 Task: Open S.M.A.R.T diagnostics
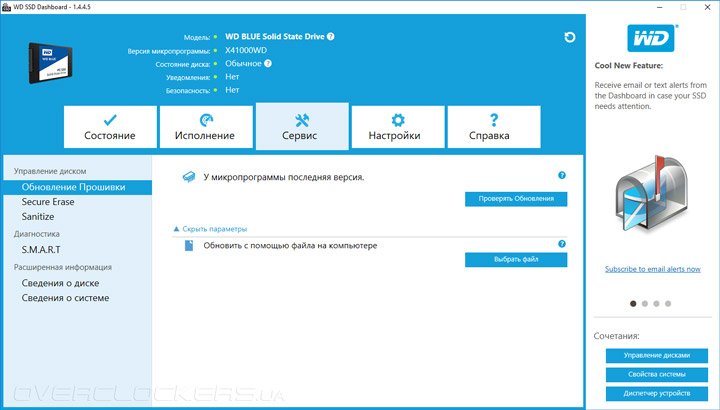(41, 250)
